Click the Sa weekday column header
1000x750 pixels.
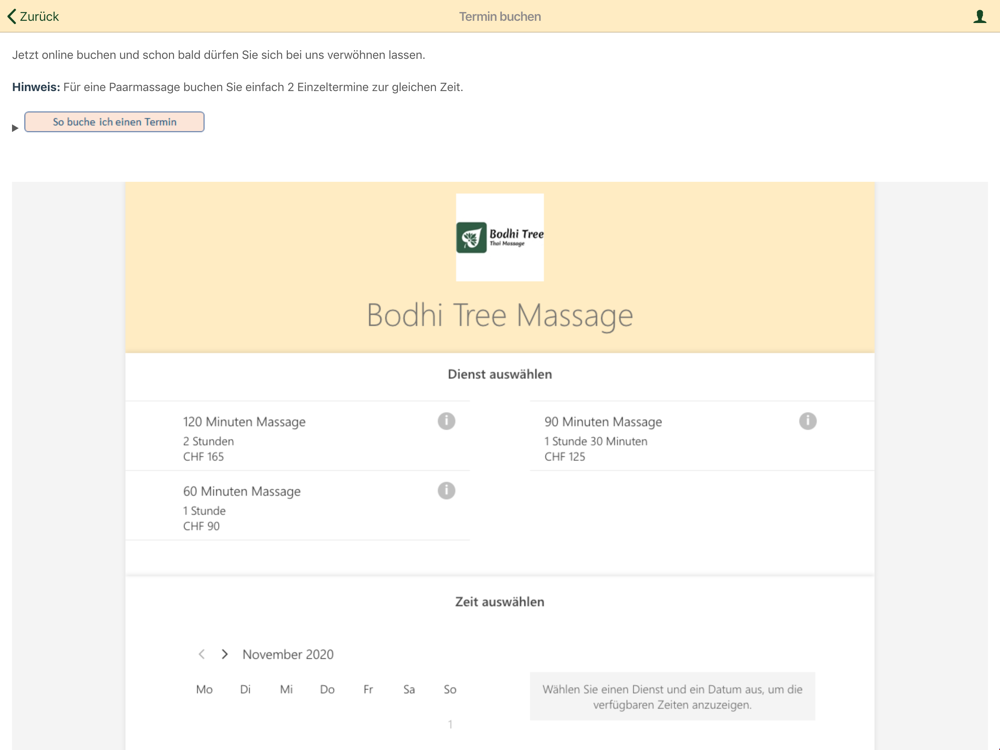coord(409,689)
